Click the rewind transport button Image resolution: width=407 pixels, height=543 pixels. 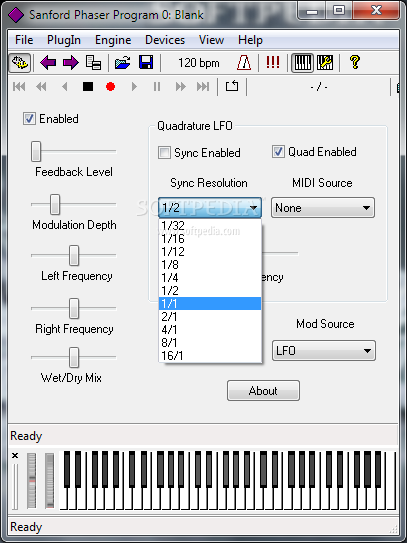click(x=41, y=87)
